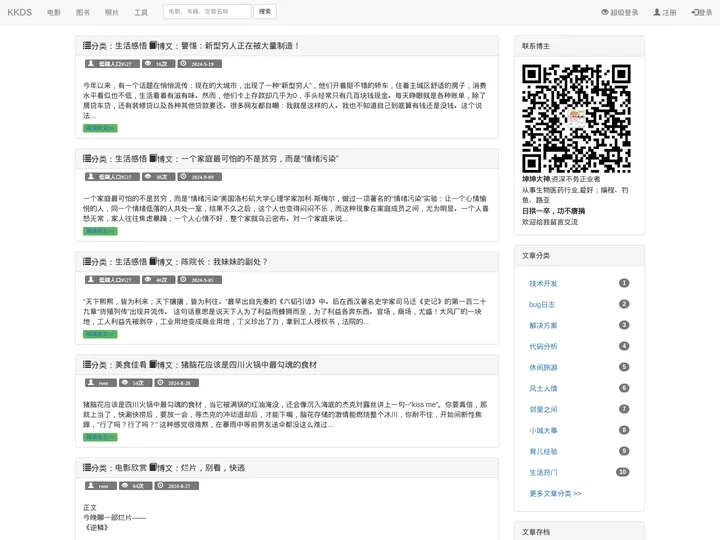Viewport: 720px width, 540px height.
Task: Open the 风土人情 category link
Action: coord(543,388)
